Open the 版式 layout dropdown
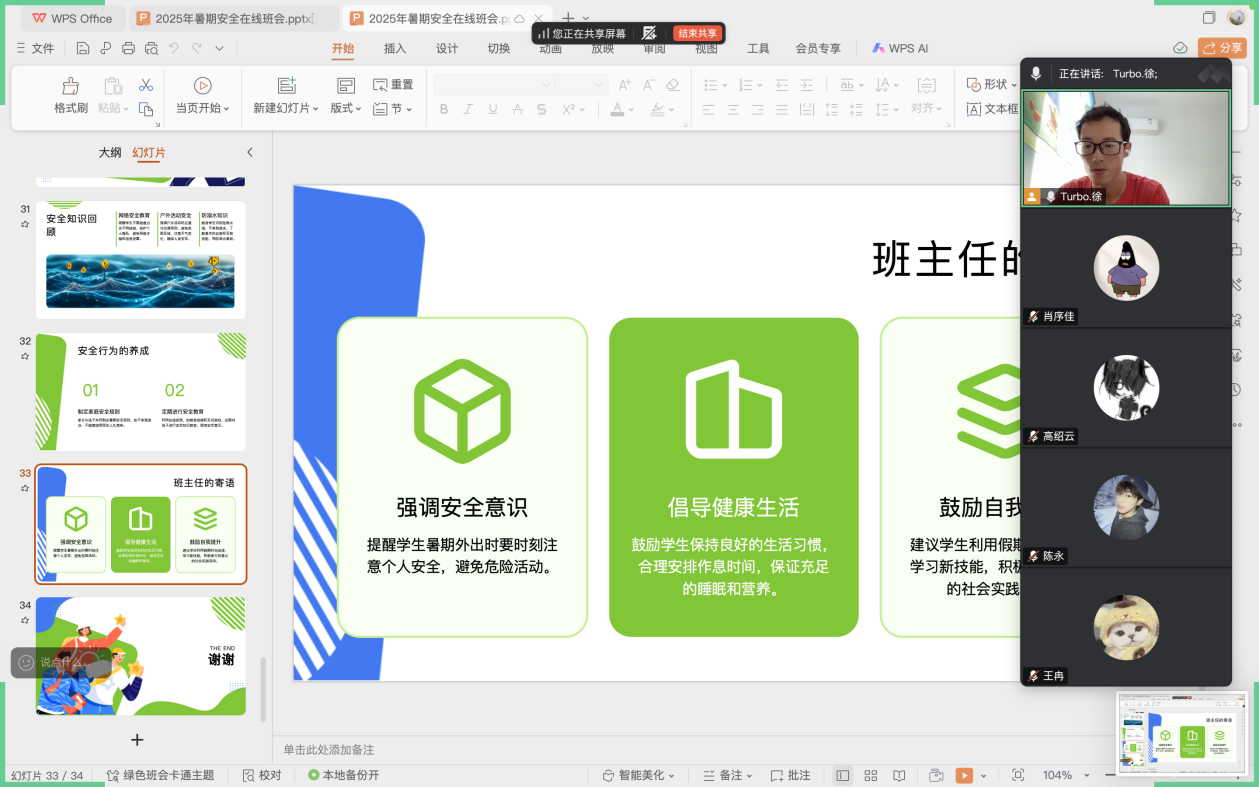 click(x=345, y=108)
